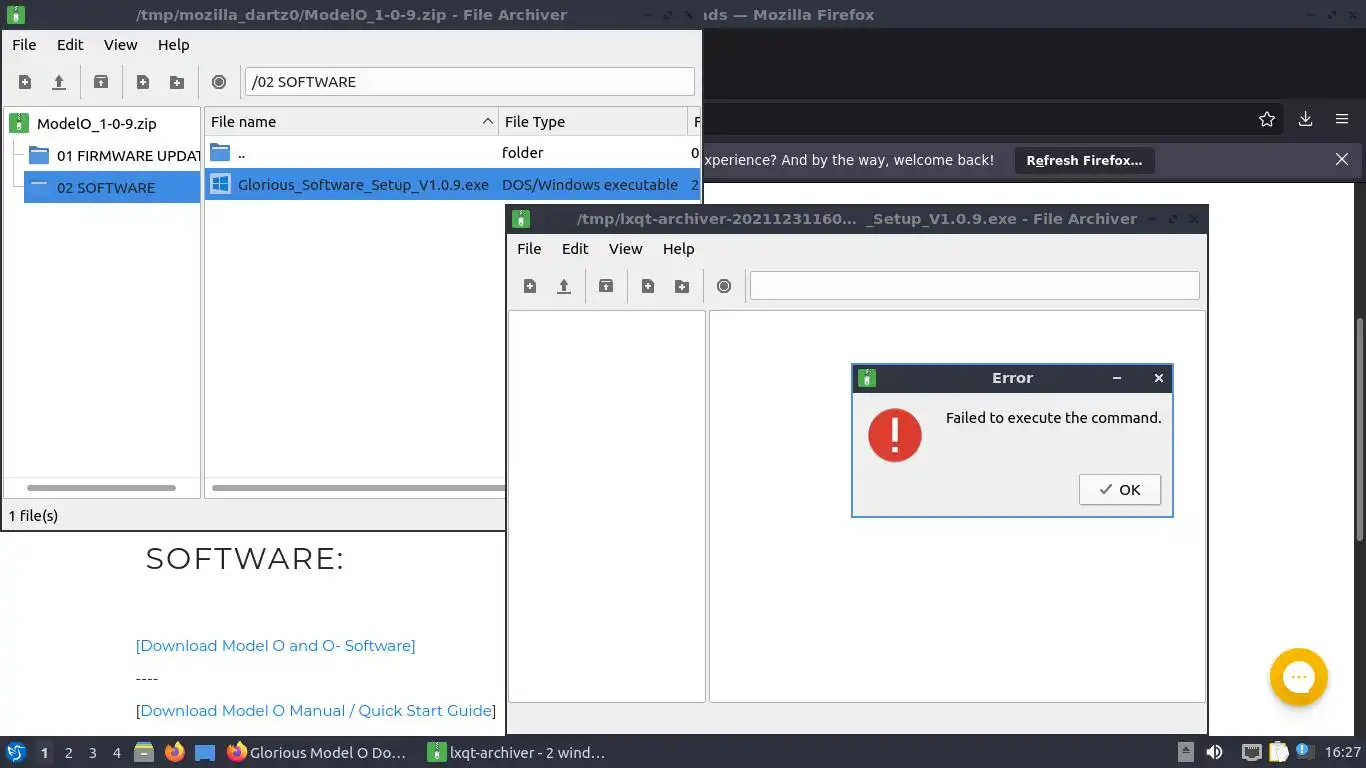The height and width of the screenshot is (768, 1366).
Task: Select ModelO_1-0-9.zip root tree item
Action: coord(96,124)
